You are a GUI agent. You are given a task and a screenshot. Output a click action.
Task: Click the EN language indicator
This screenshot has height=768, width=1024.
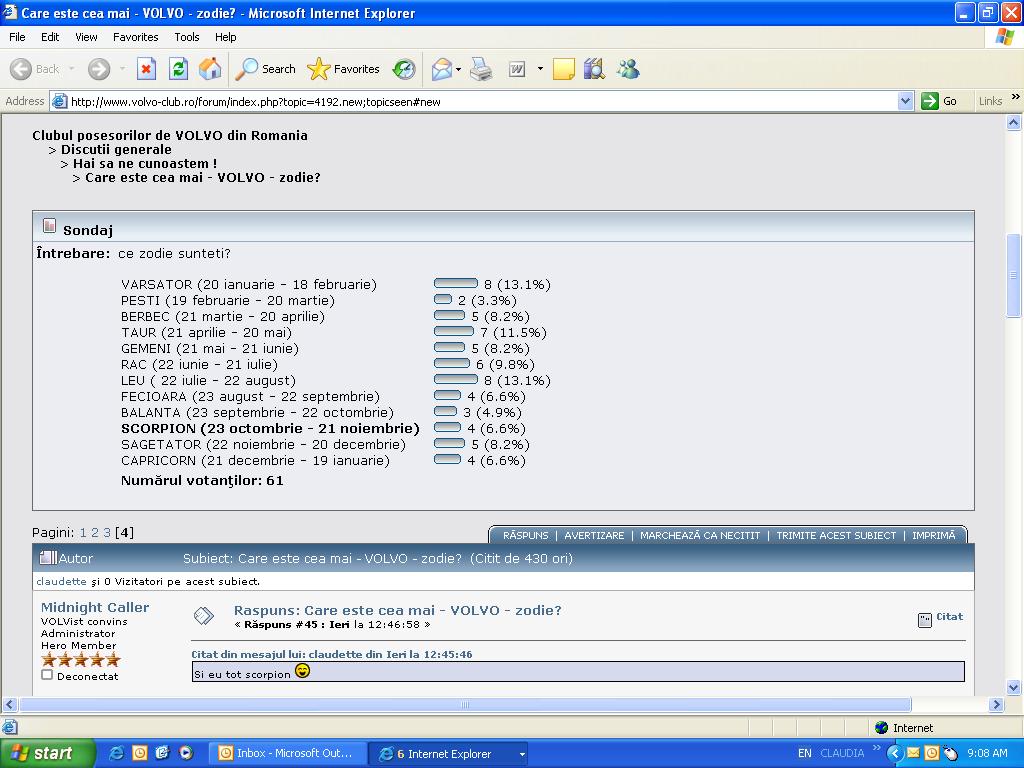(x=805, y=753)
